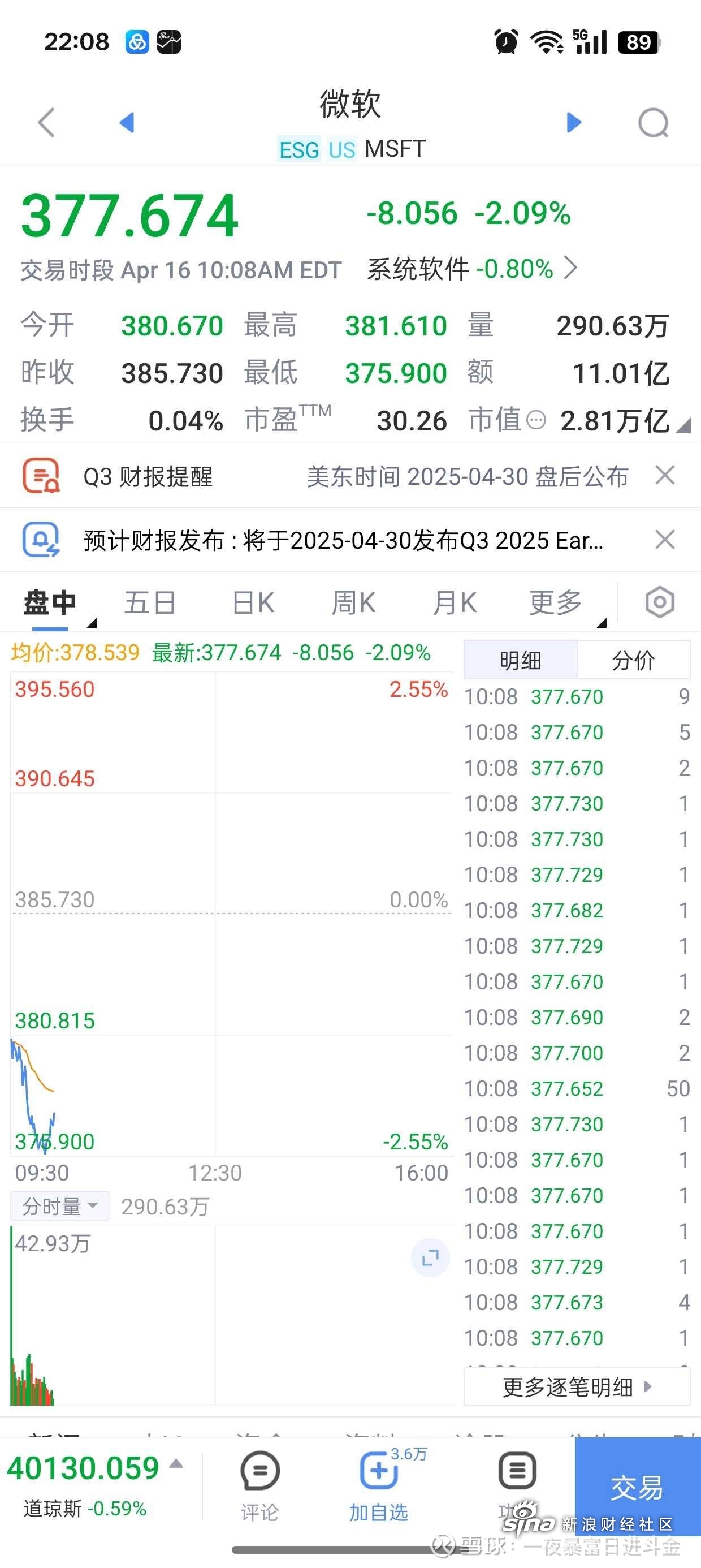Switch to 分价 price distribution view
Image resolution: width=701 pixels, height=1568 pixels.
tap(633, 660)
